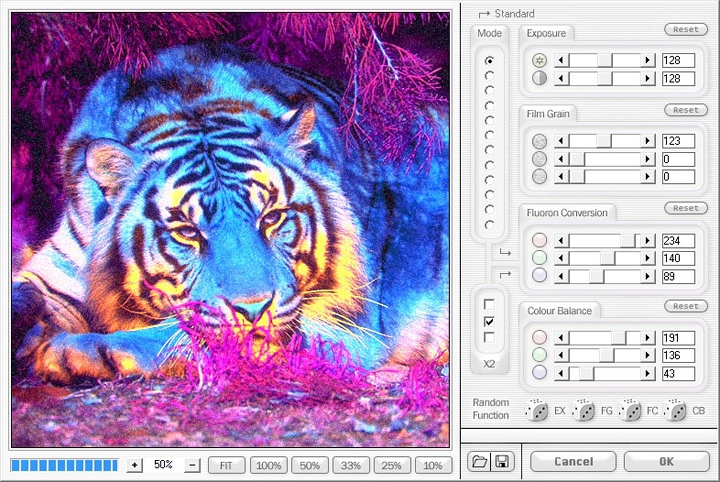This screenshot has width=720, height=482.
Task: Randomize Colour Balance with CB dice
Action: [x=677, y=411]
